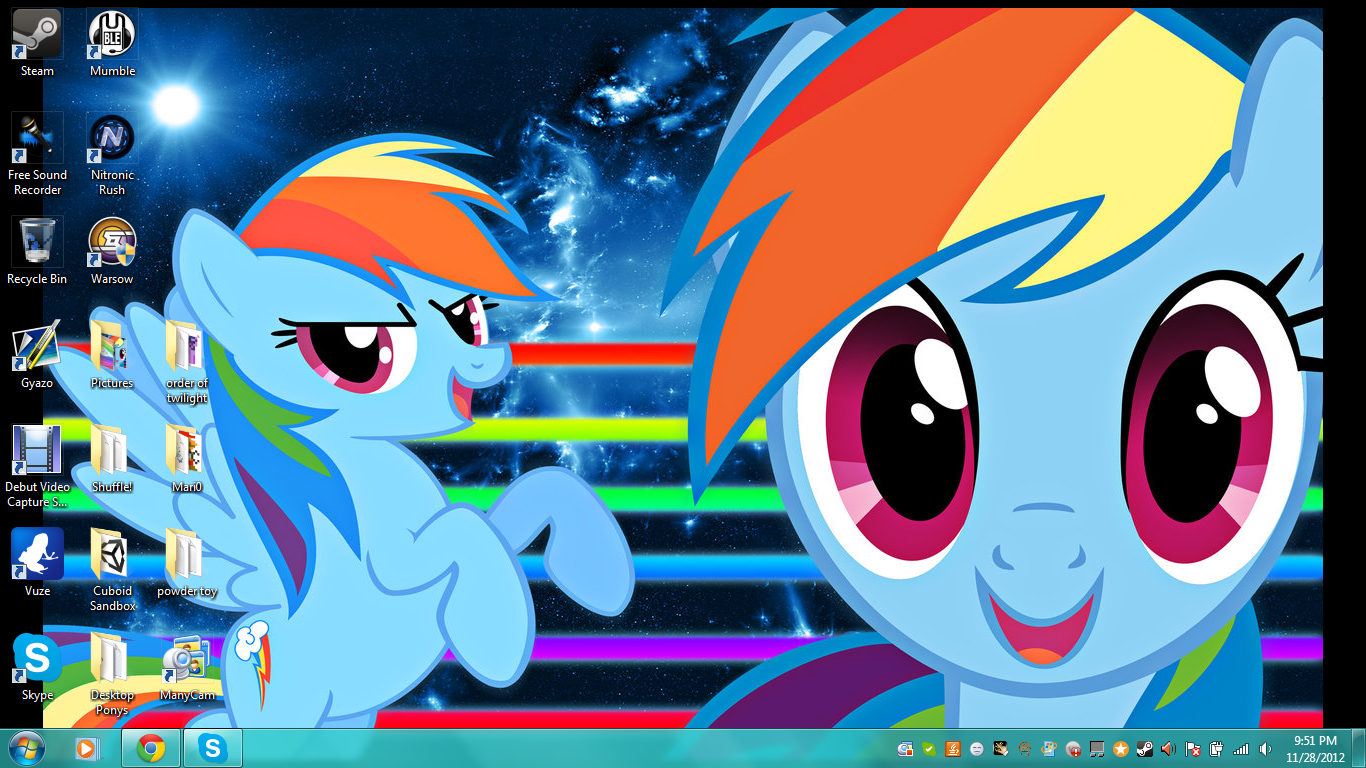Select the Free Sound Recorder shortcut

37,154
